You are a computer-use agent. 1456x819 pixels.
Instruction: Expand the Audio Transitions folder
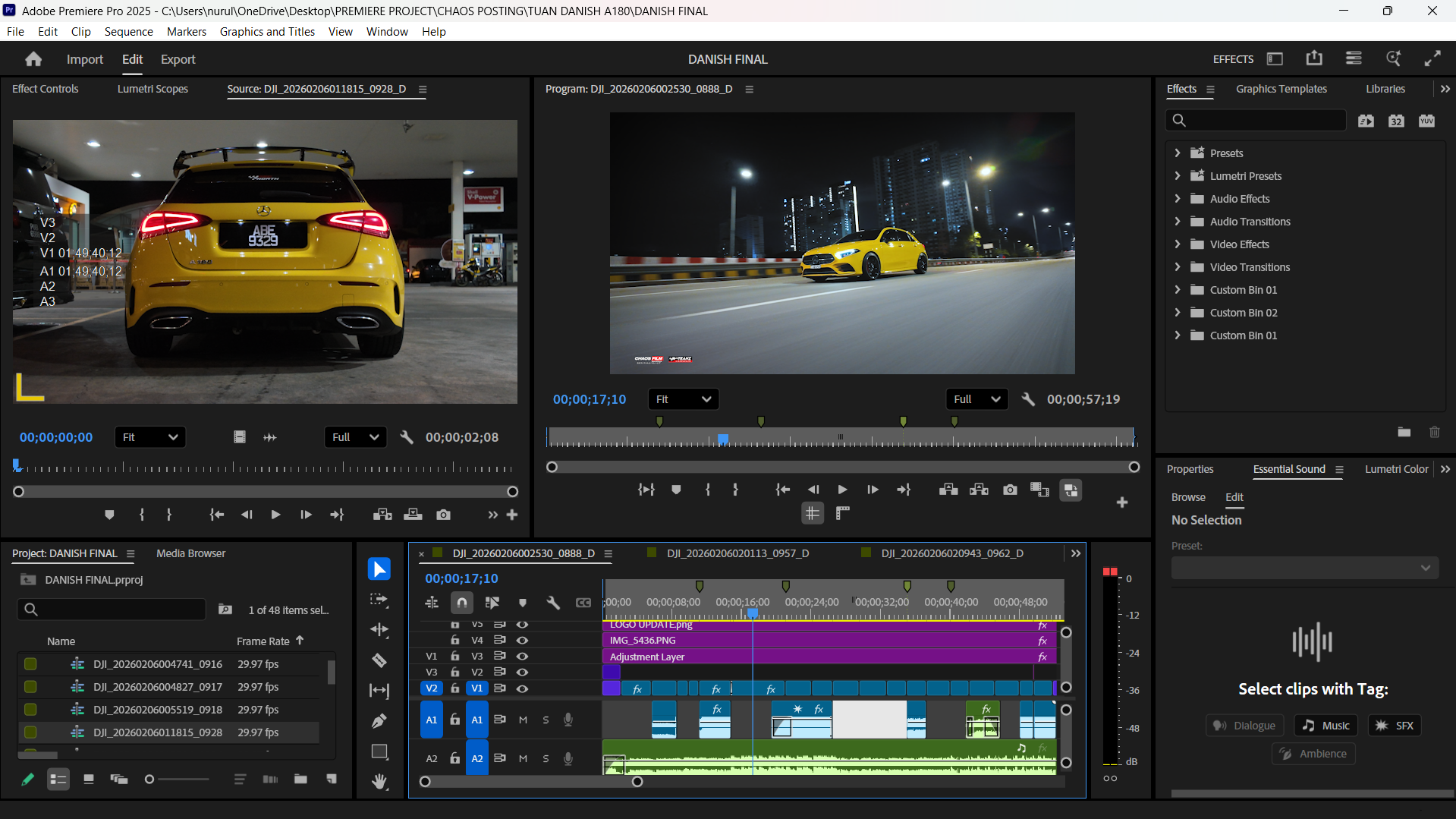tap(1178, 222)
